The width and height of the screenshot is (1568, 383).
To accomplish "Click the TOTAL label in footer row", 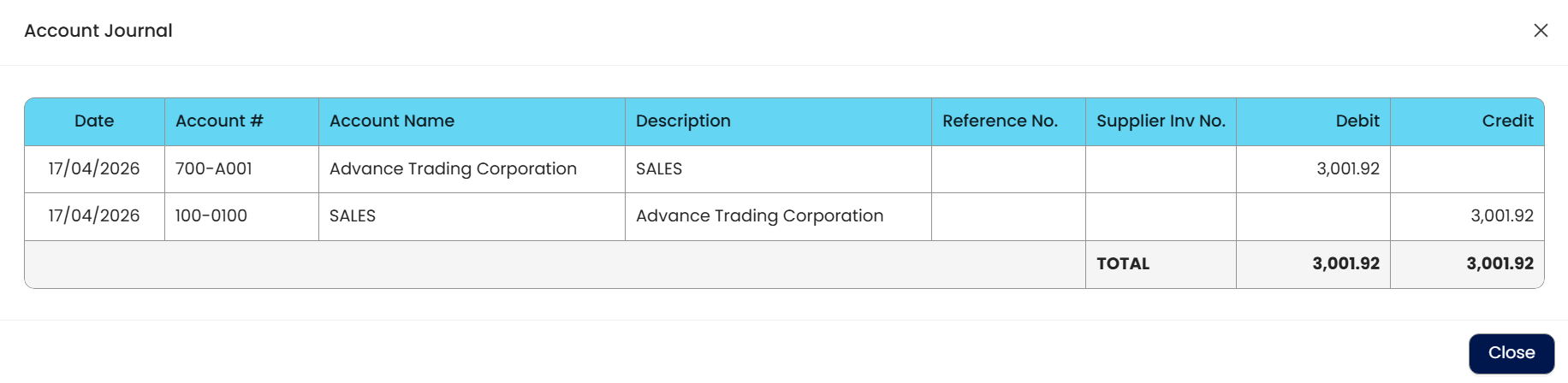I will point(1123,264).
